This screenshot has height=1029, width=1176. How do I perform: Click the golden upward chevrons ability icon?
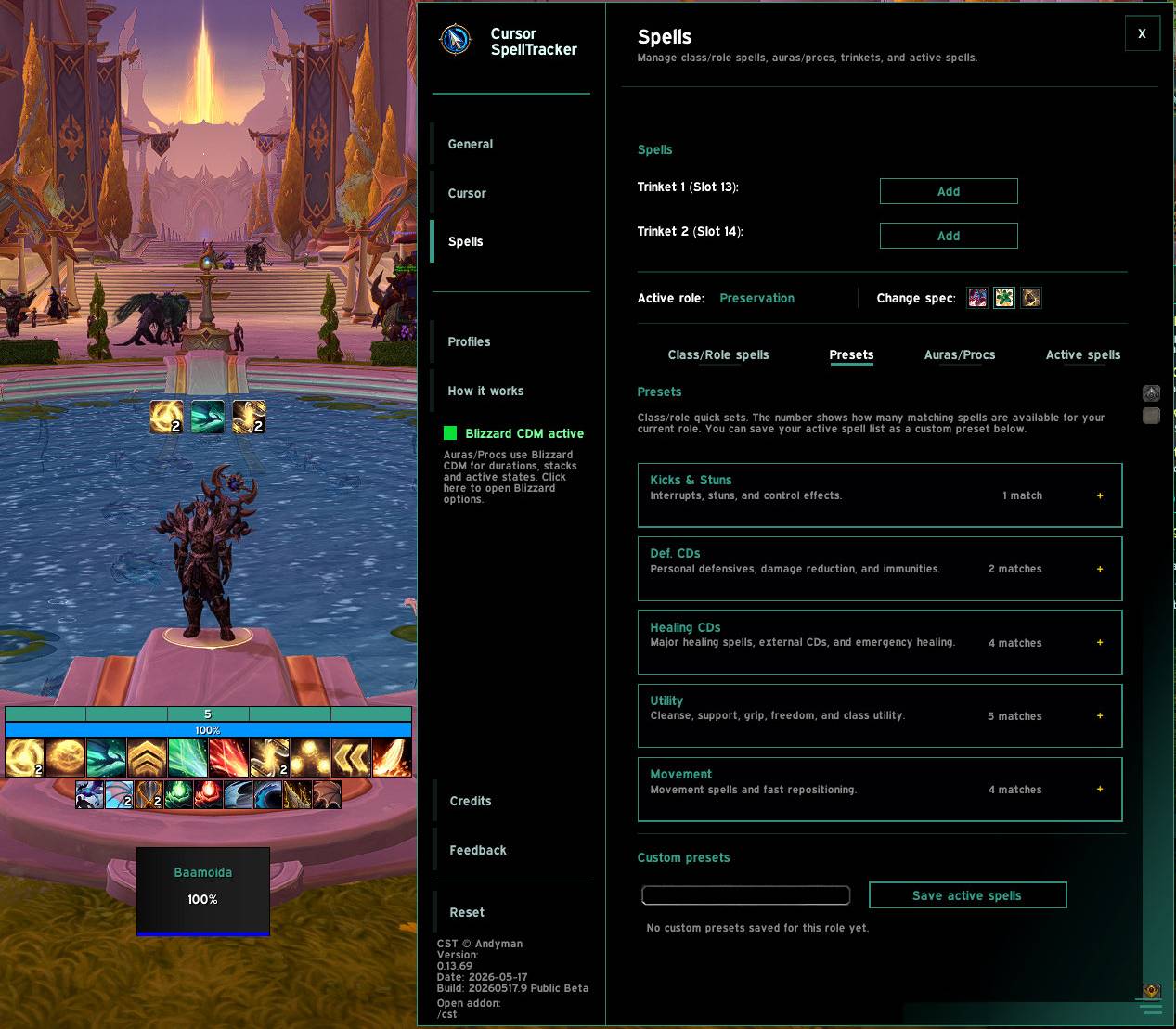tap(147, 757)
